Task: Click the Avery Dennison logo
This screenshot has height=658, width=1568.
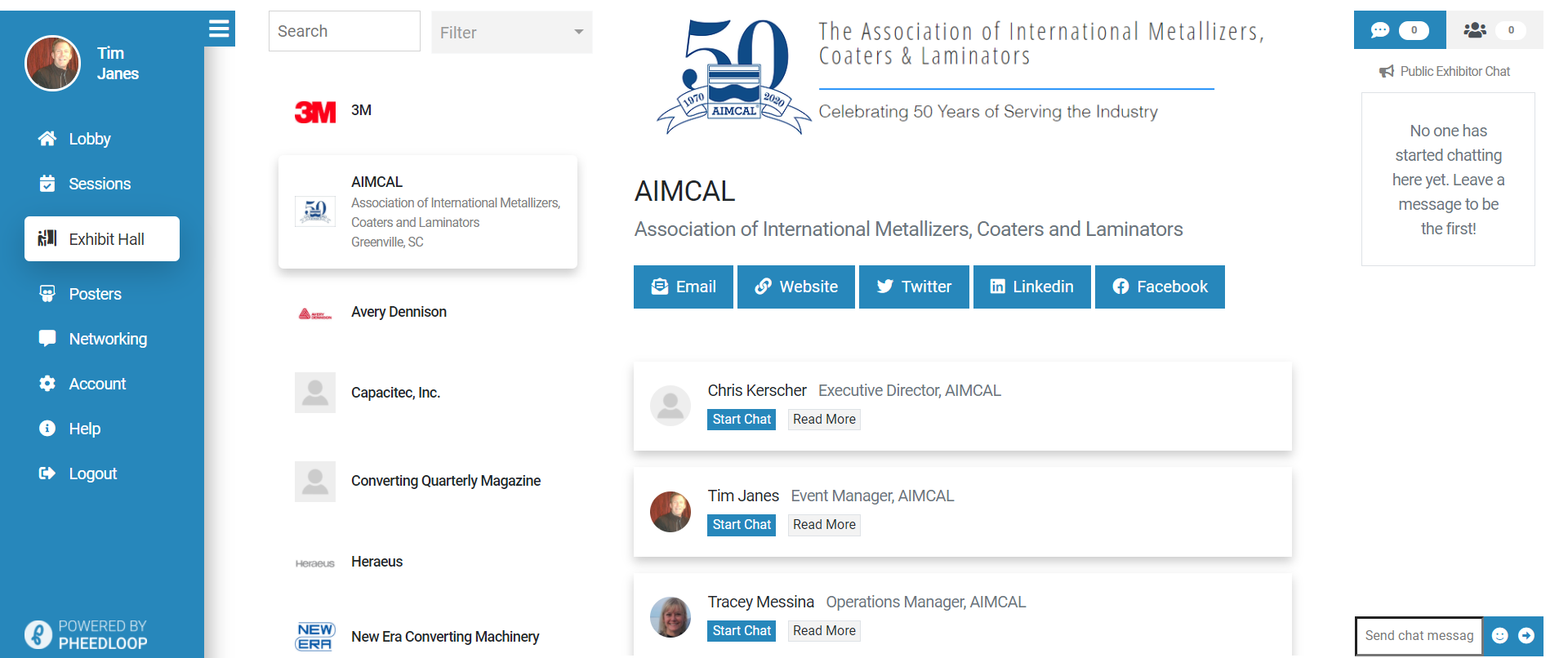Action: 315,313
